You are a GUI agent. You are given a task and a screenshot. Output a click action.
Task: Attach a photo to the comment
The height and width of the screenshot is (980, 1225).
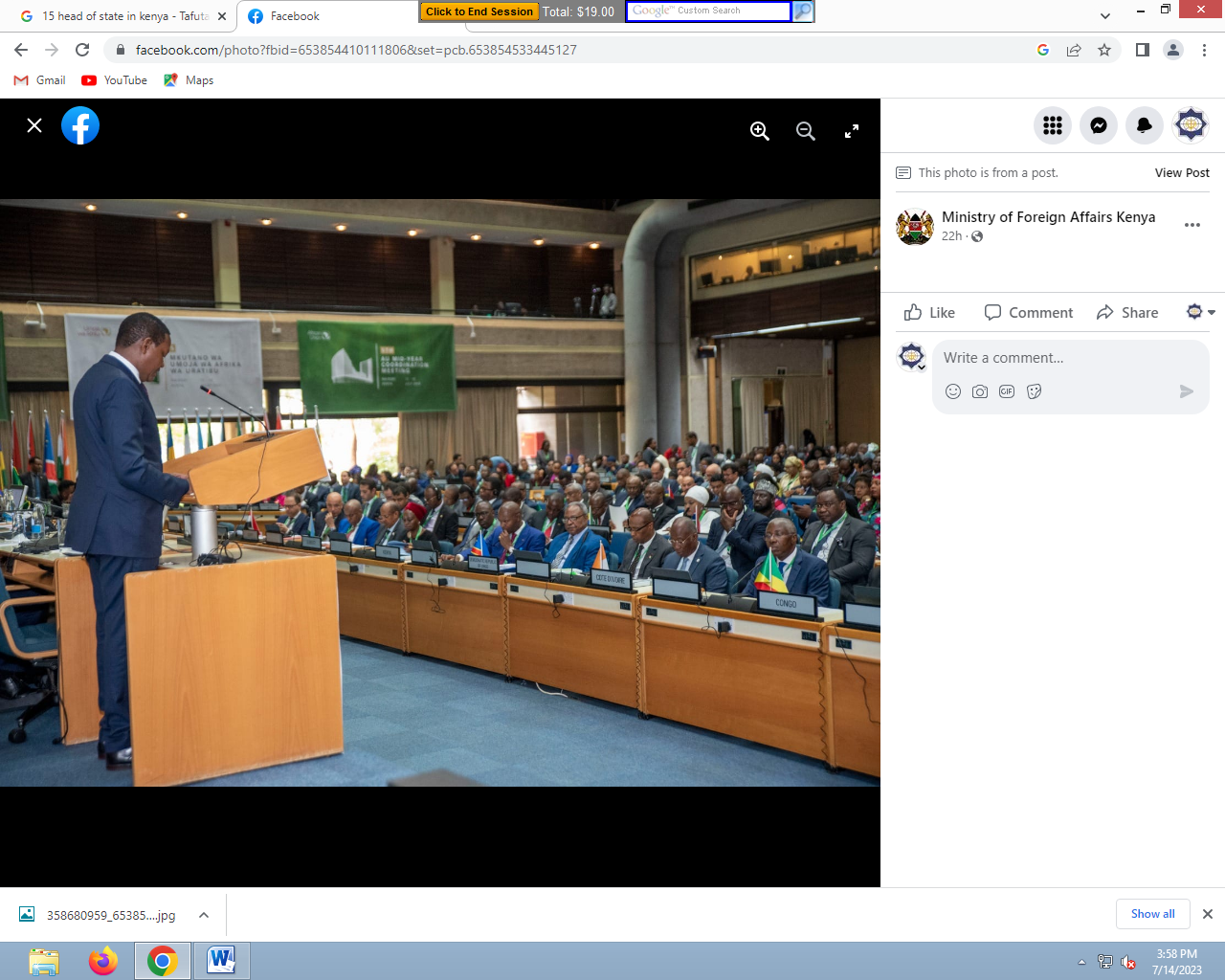pos(980,391)
